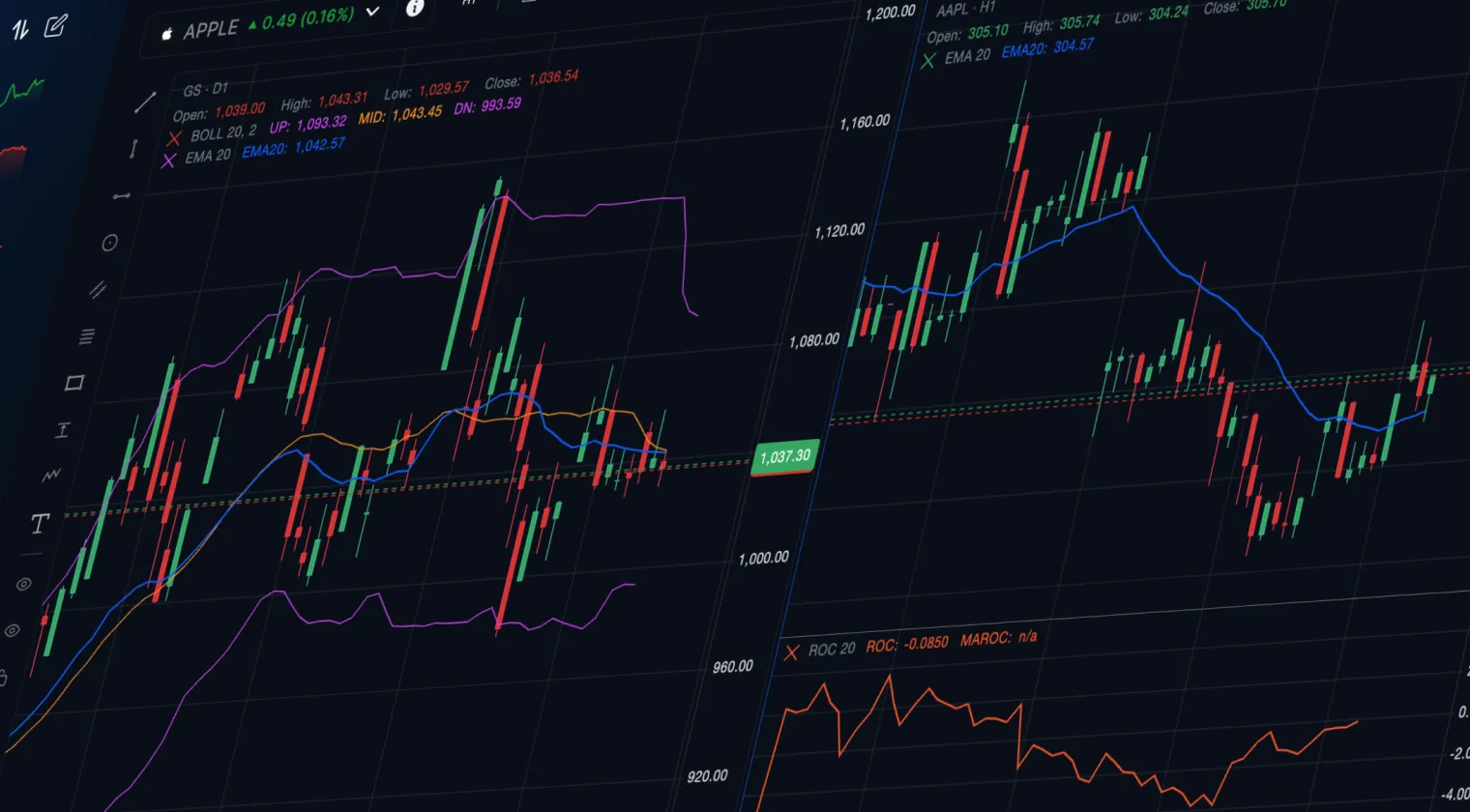Click the 1,080.00 price axis label
Viewport: 1470px width, 812px height.
[x=814, y=340]
